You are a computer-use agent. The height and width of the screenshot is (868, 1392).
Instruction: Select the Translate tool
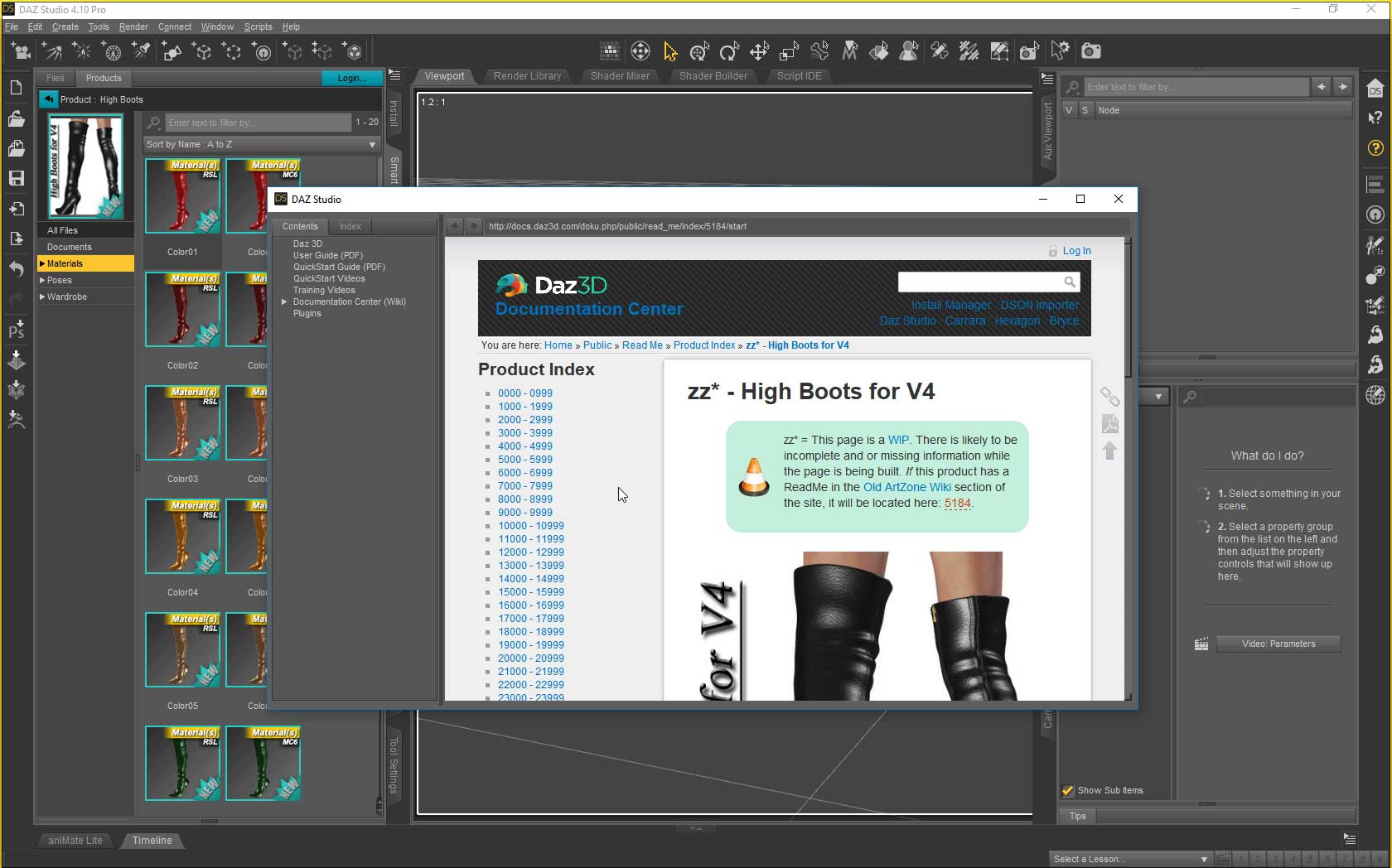click(x=759, y=51)
